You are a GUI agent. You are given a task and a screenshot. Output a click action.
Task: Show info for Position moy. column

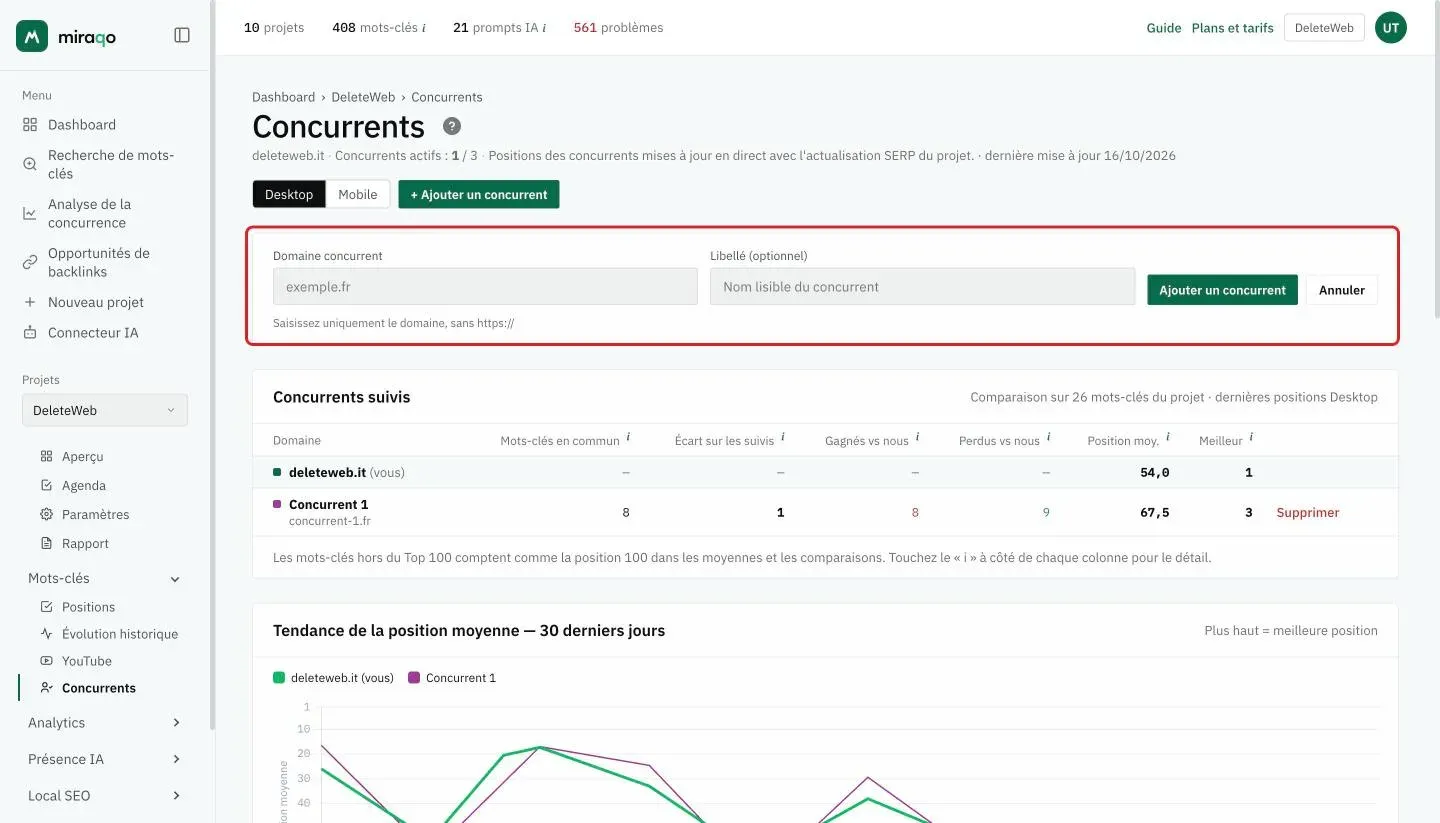[1168, 437]
